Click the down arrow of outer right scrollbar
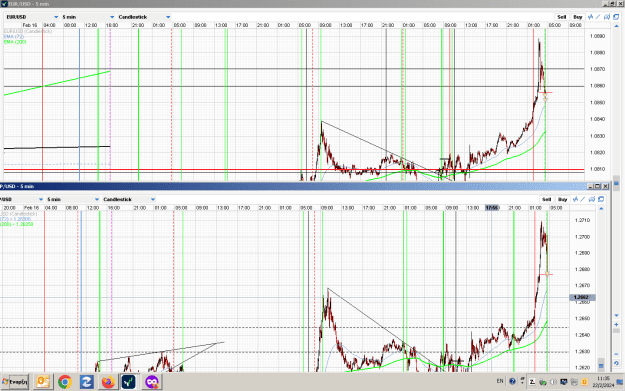Viewport: 625px width, 391px height. [616, 315]
